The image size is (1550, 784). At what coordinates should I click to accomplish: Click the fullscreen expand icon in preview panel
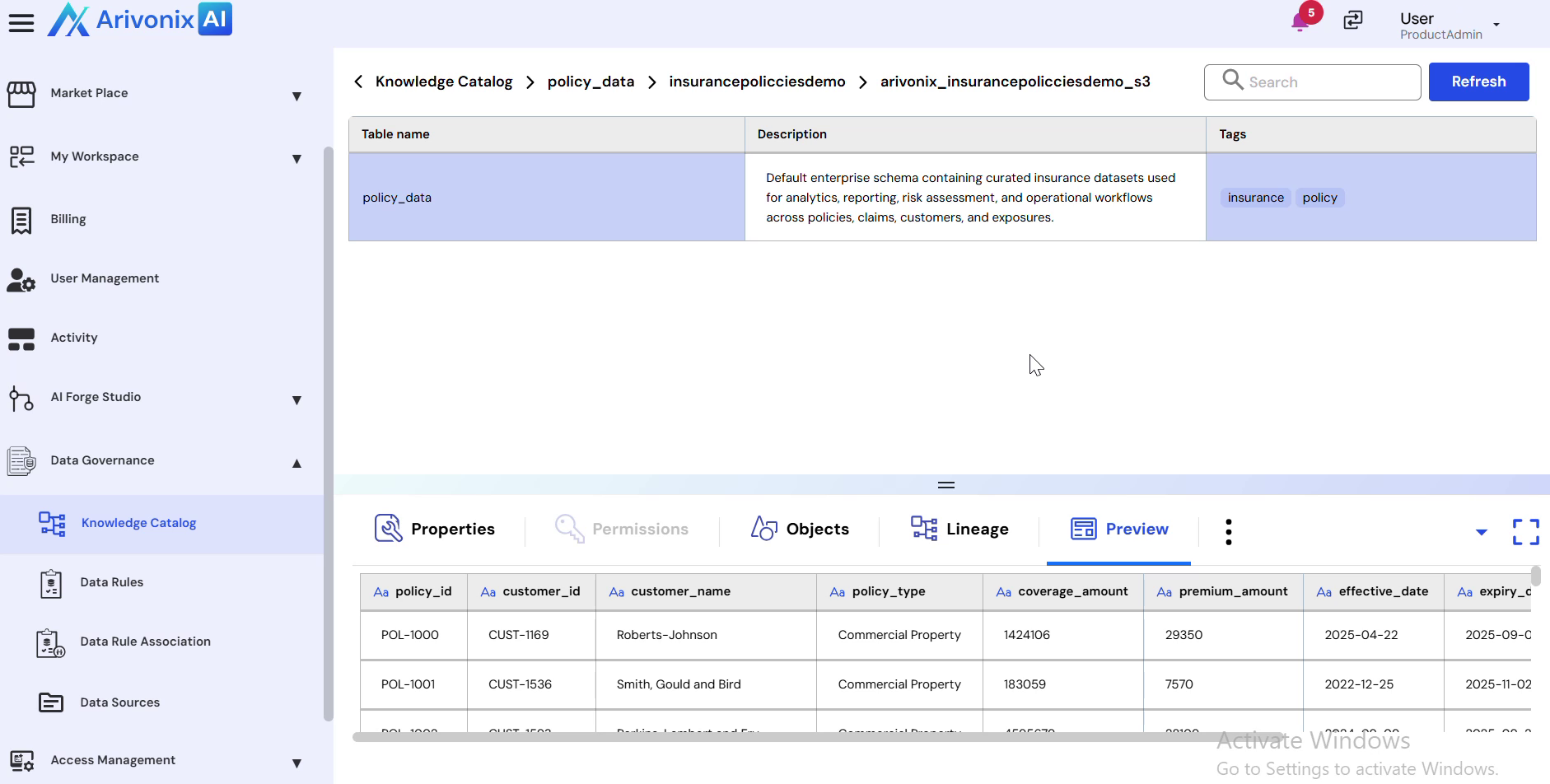pos(1525,531)
